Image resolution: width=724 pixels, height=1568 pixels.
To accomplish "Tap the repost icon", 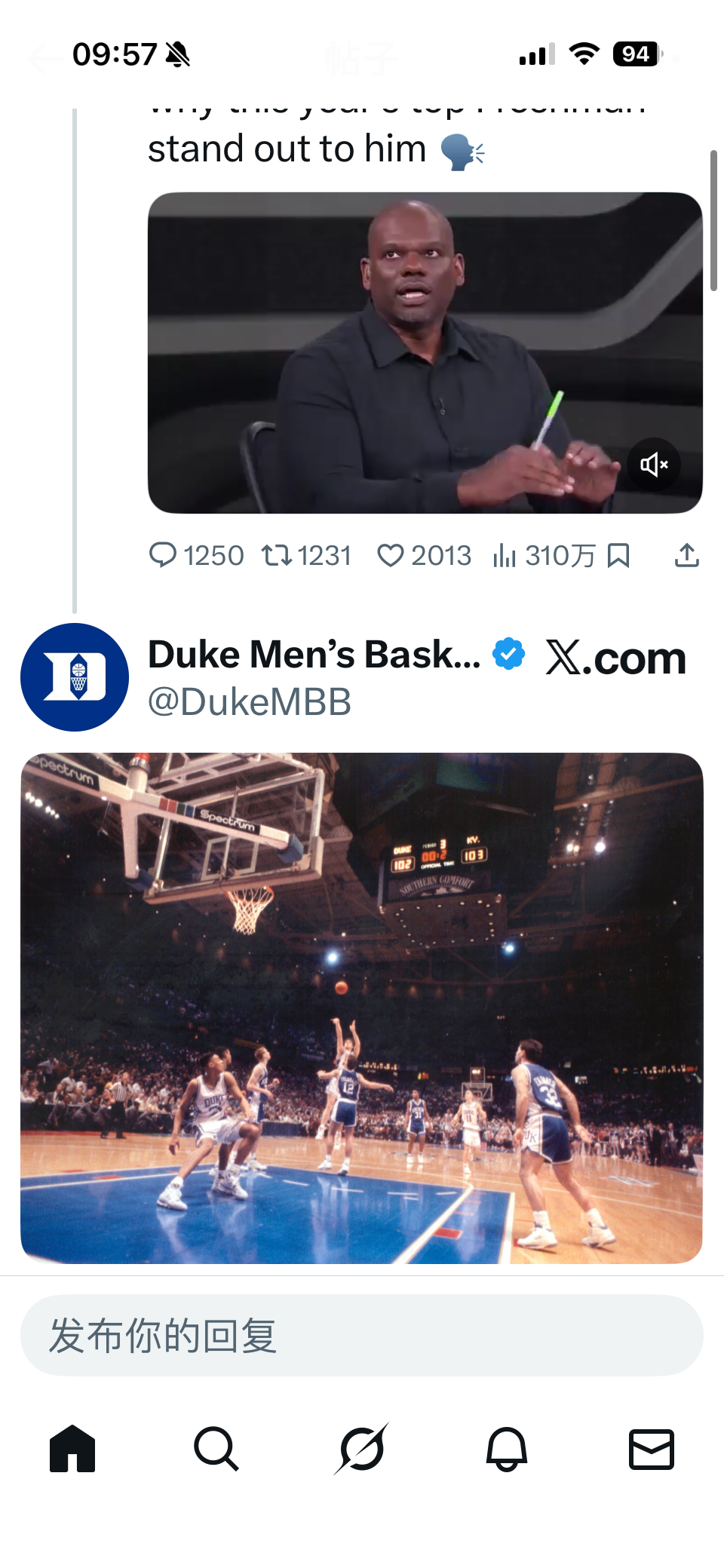I will 276,556.
